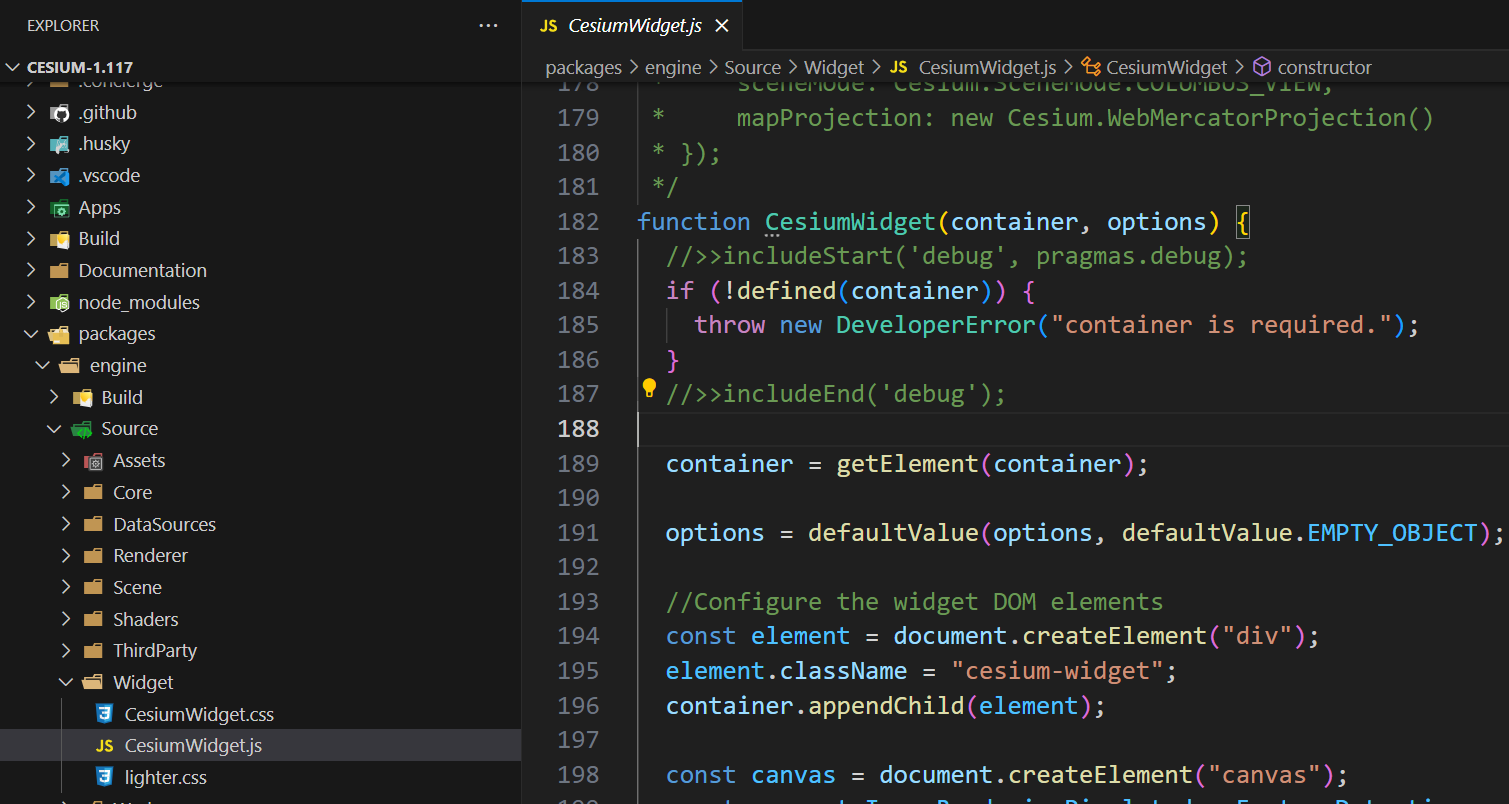Screen dimensions: 1509x804
Task: Close the CesiumWidget.js editor tab
Action: (x=722, y=26)
